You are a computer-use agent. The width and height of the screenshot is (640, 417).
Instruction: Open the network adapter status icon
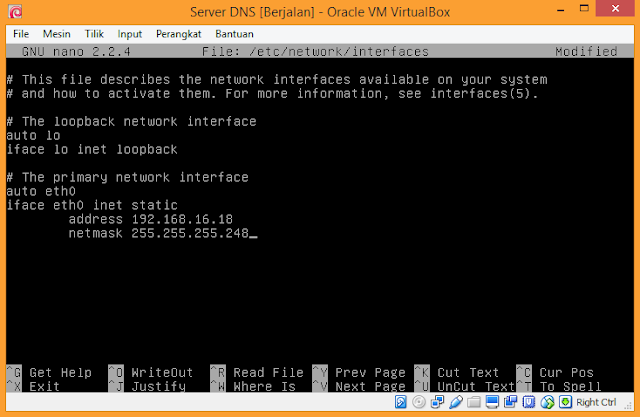click(437, 402)
